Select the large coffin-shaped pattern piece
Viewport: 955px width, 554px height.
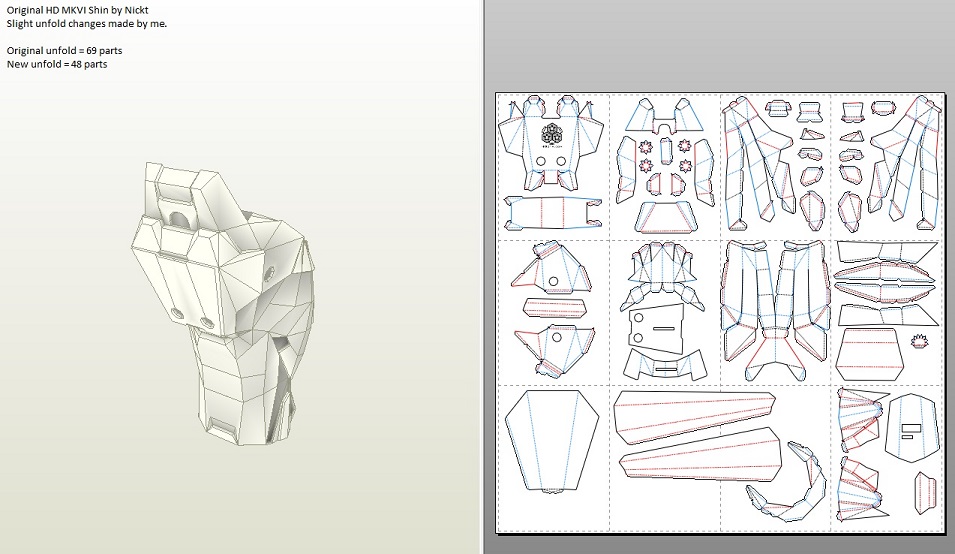[x=552, y=441]
